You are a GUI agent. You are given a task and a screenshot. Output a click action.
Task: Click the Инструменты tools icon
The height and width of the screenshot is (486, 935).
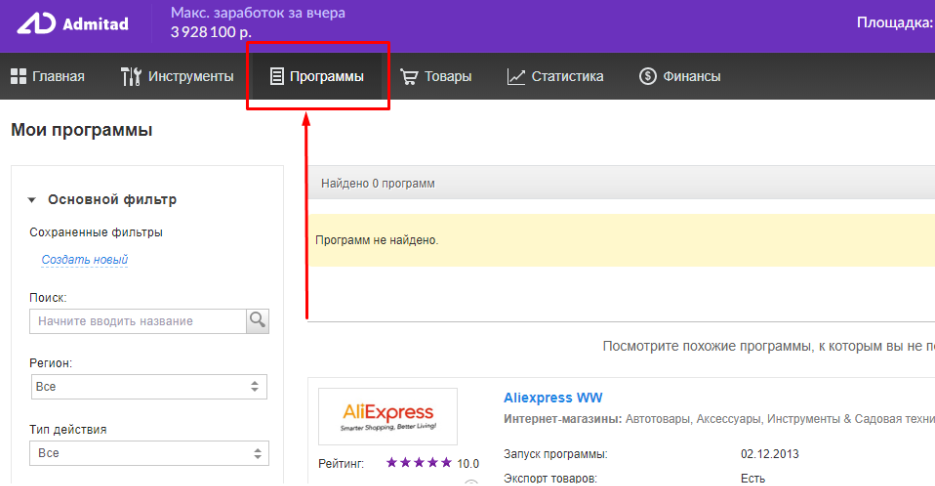click(x=131, y=76)
